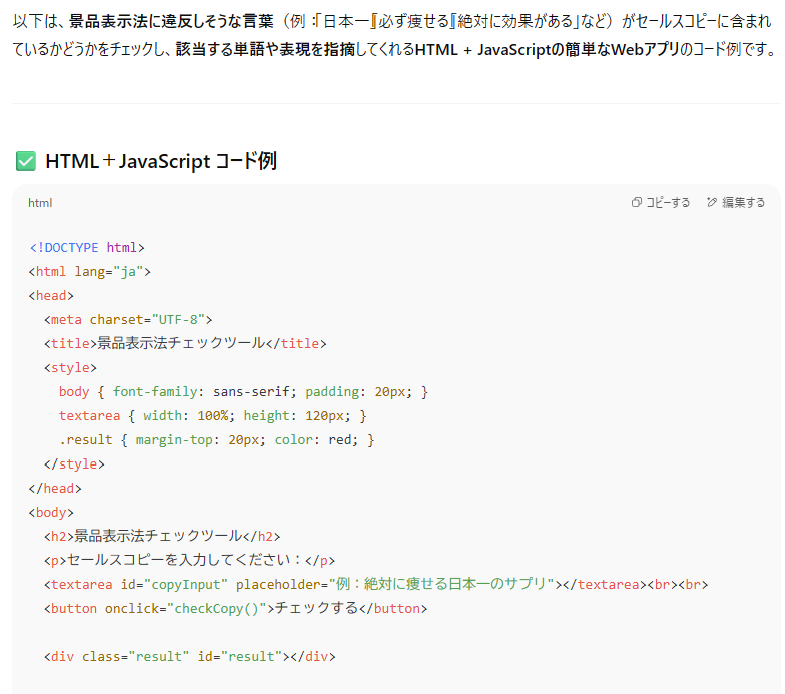Click the edit pencil icon in code header
The width and height of the screenshot is (785, 694).
712,202
